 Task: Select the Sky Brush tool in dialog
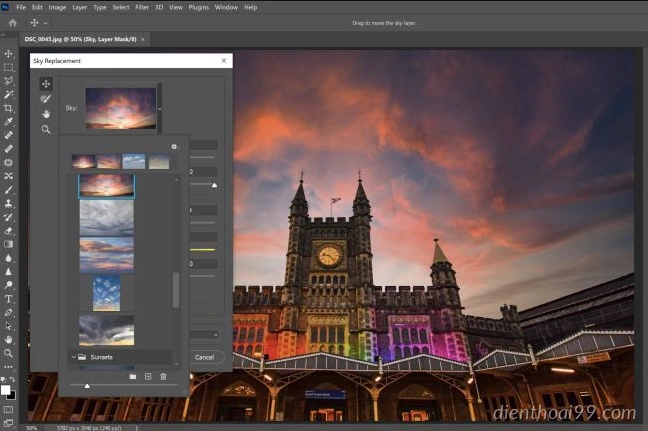pyautogui.click(x=46, y=99)
